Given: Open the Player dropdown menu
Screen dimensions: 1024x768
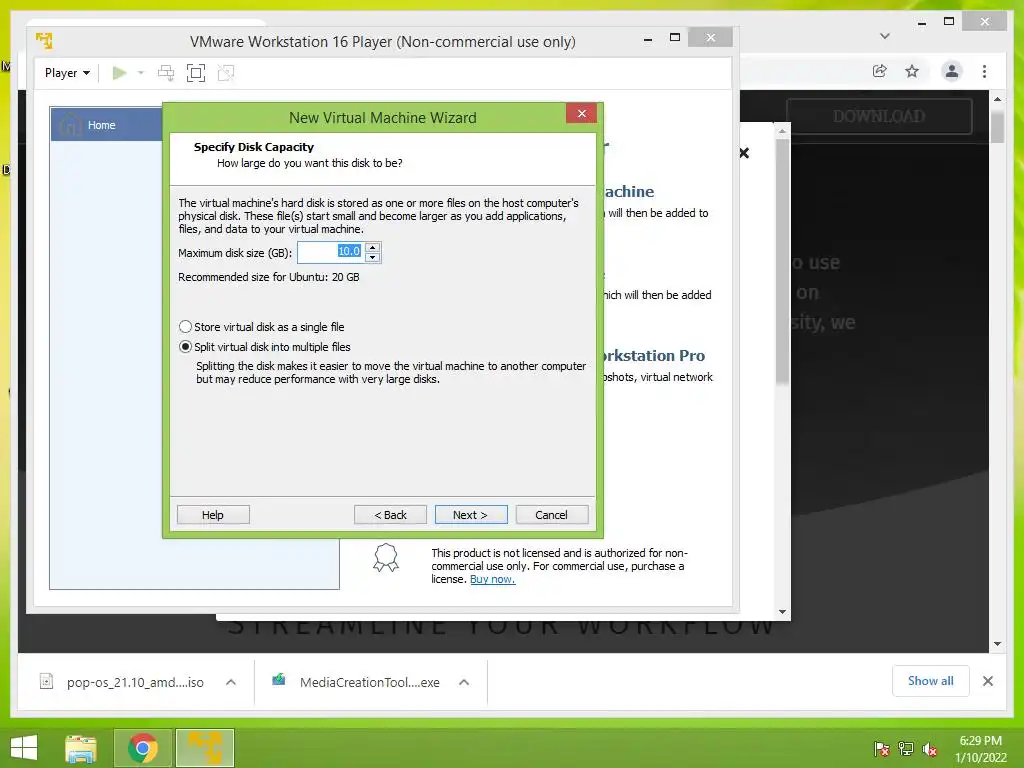Looking at the screenshot, I should [67, 72].
